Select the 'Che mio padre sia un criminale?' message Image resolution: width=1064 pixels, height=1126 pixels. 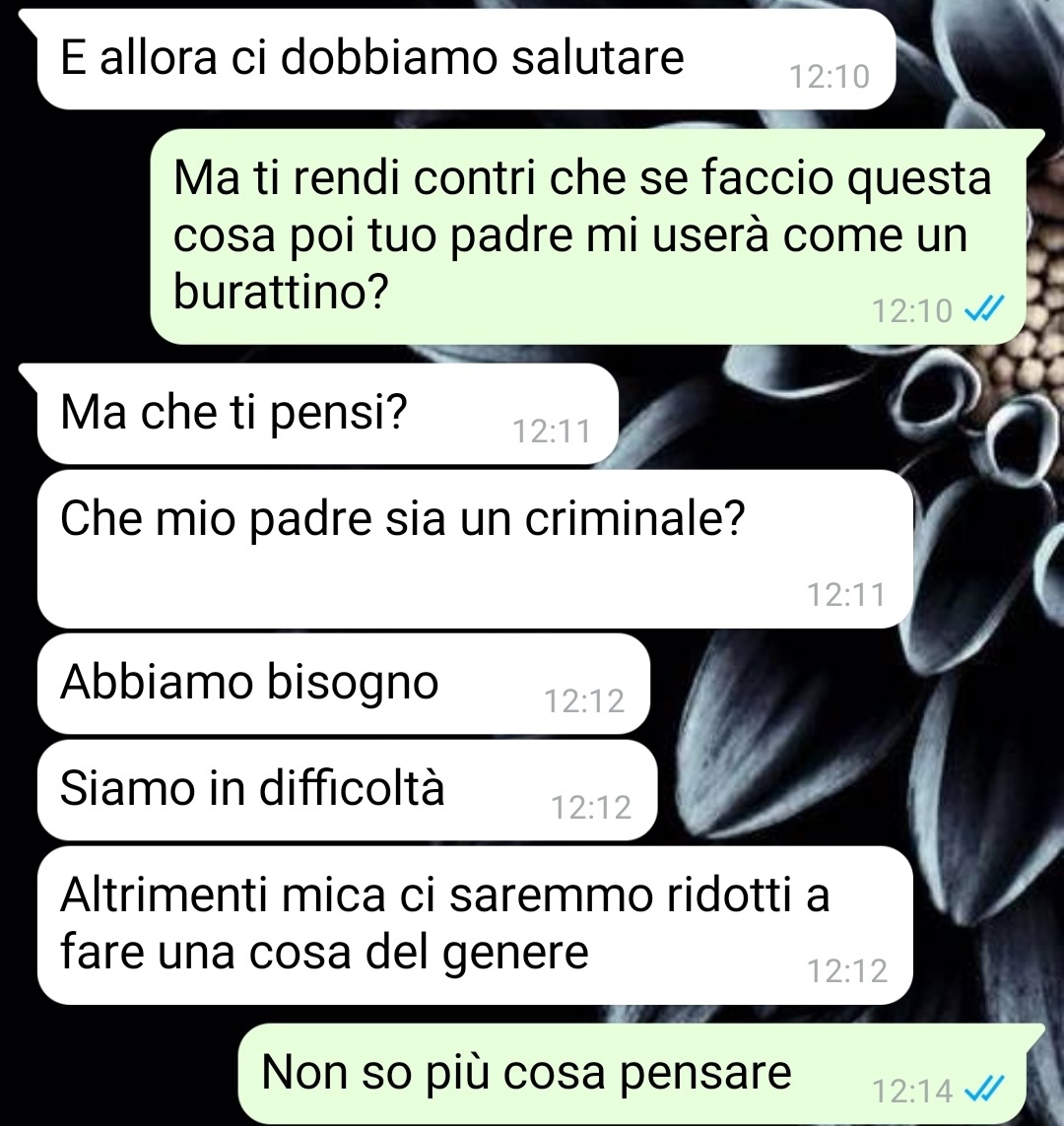pos(475,550)
